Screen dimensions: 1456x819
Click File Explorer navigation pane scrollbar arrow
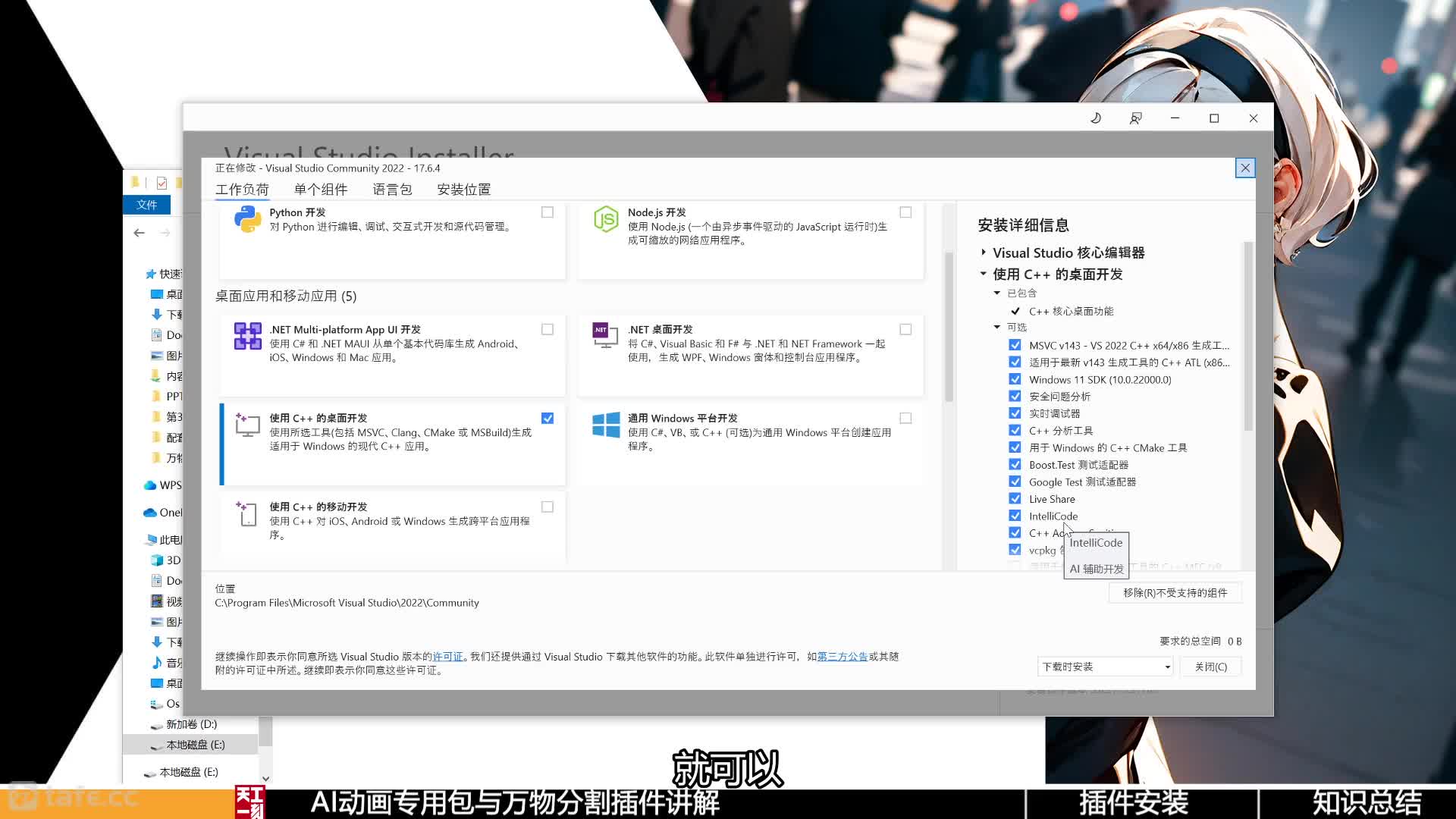point(265,778)
